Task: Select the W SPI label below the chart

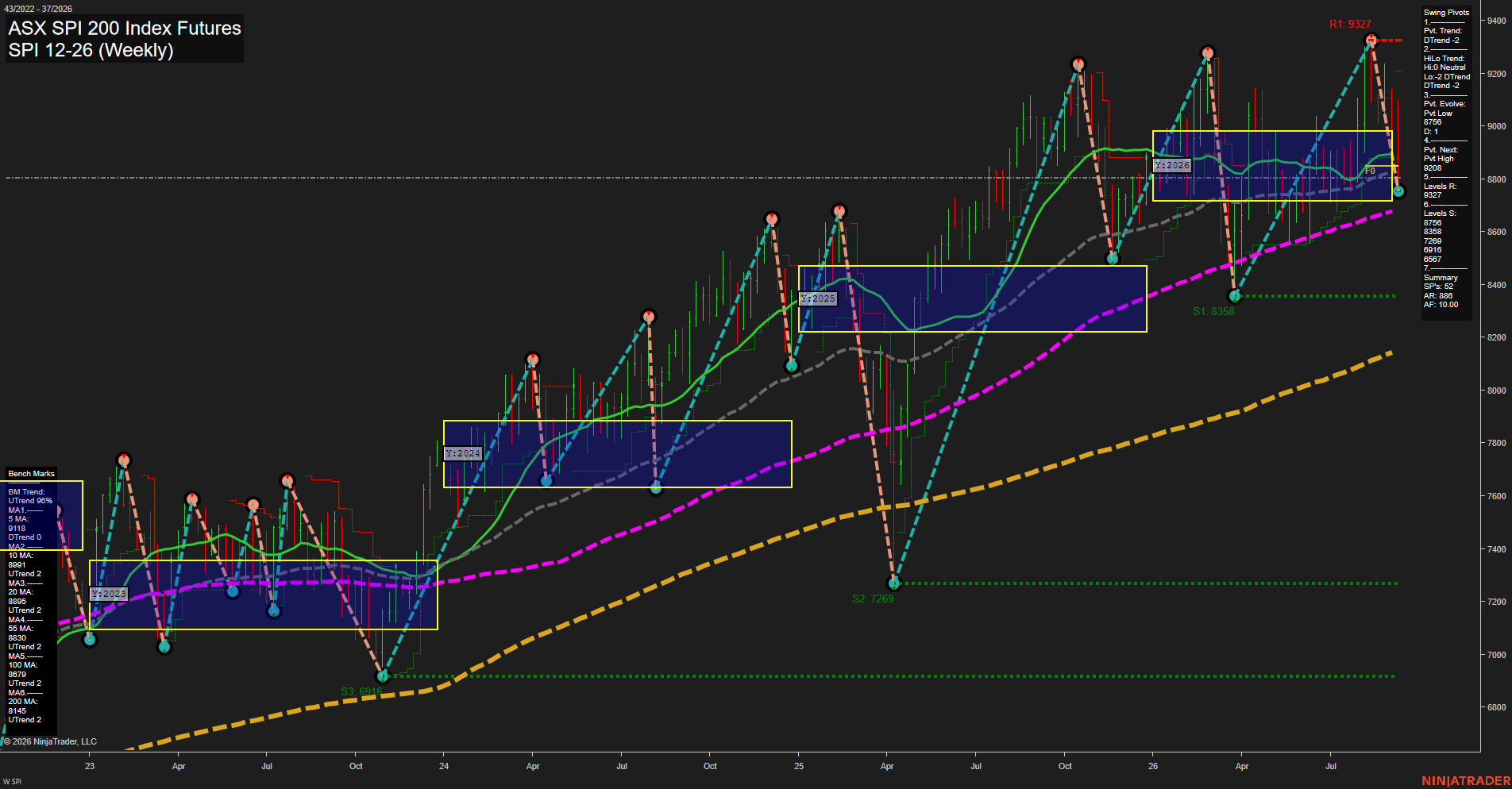Action: (12, 782)
